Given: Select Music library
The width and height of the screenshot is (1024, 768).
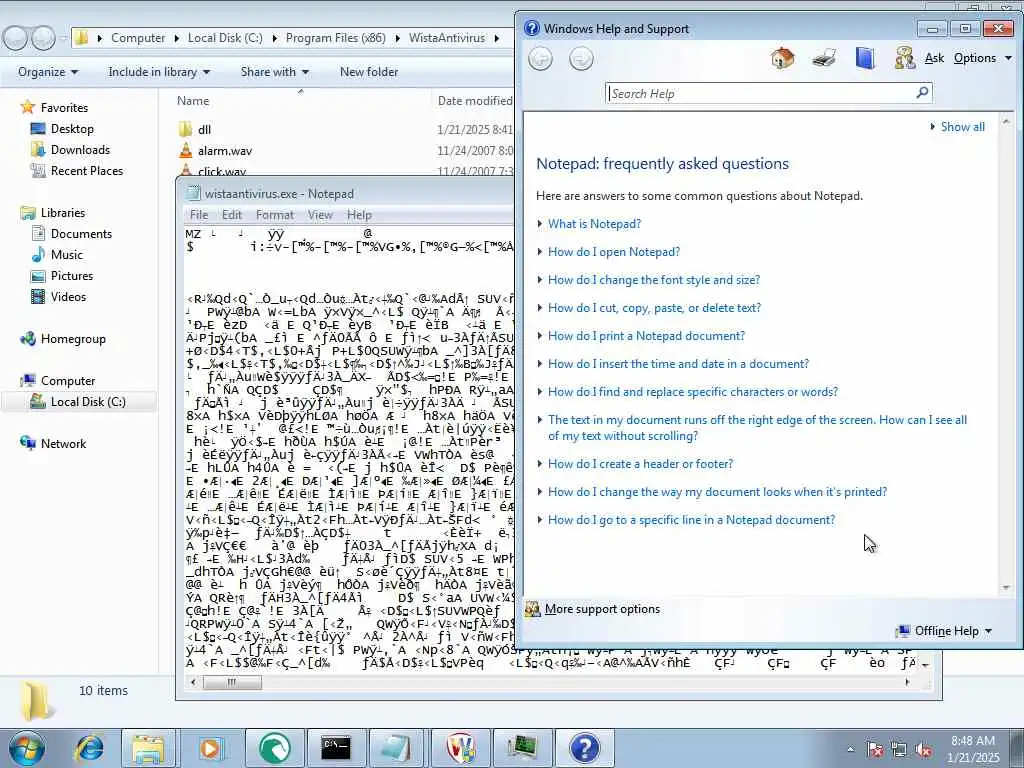Looking at the screenshot, I should pyautogui.click(x=67, y=255).
